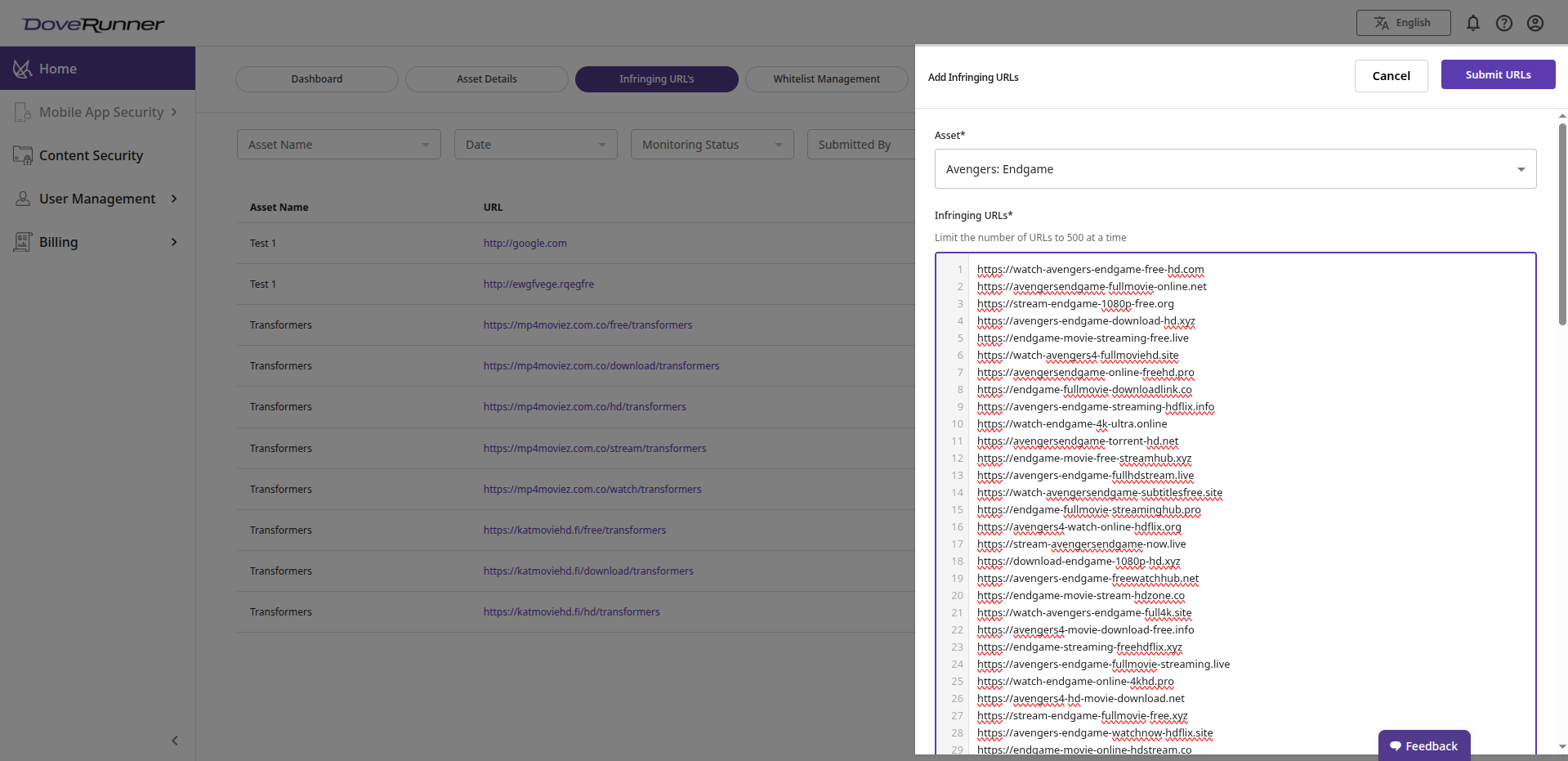Open the Asset Details tab
Image resolution: width=1568 pixels, height=761 pixels.
[486, 78]
